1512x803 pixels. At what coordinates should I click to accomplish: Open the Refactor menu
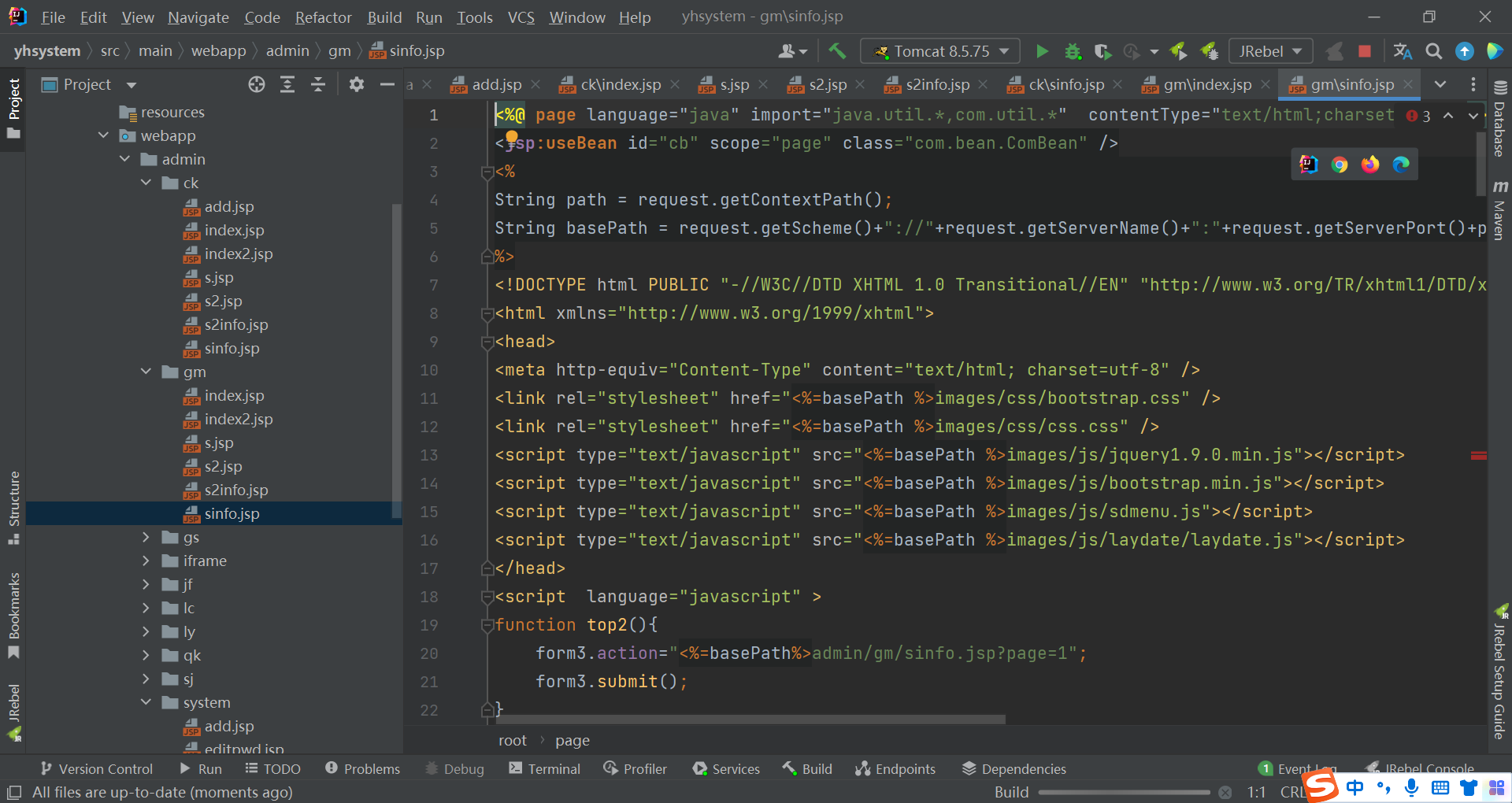pyautogui.click(x=323, y=17)
